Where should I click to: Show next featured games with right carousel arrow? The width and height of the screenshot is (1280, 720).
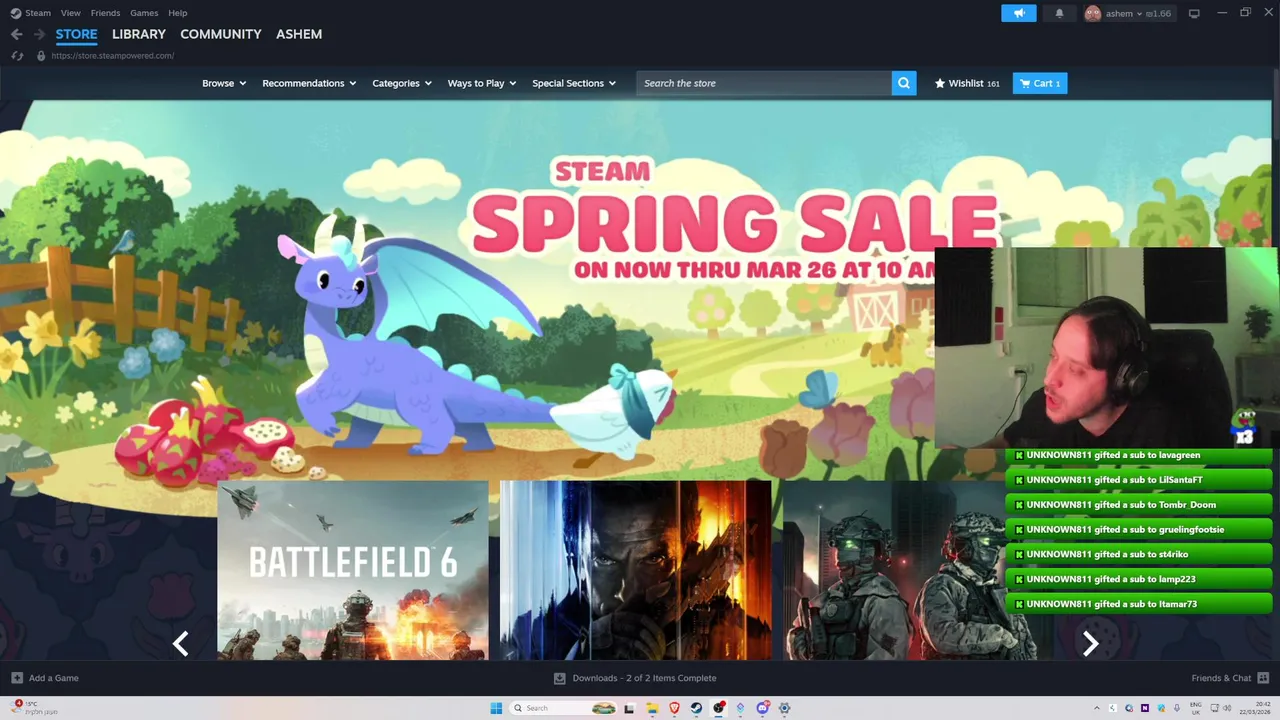point(1090,643)
